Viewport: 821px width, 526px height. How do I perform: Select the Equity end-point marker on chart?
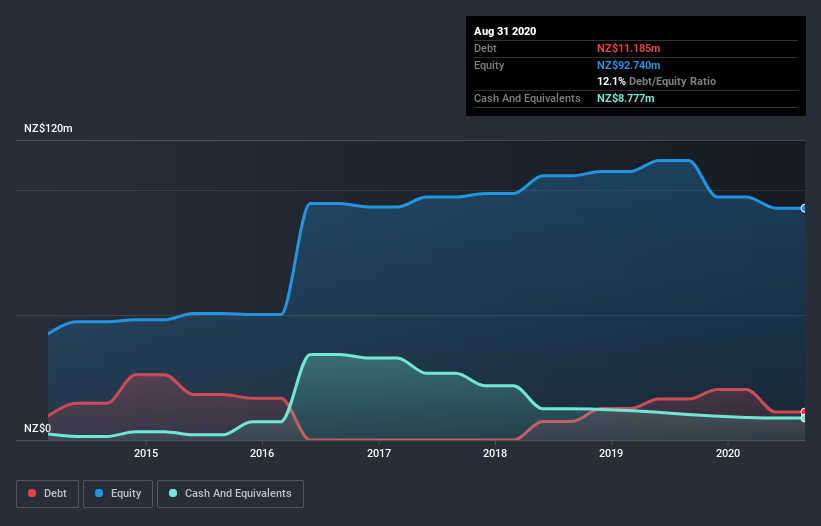(x=804, y=208)
